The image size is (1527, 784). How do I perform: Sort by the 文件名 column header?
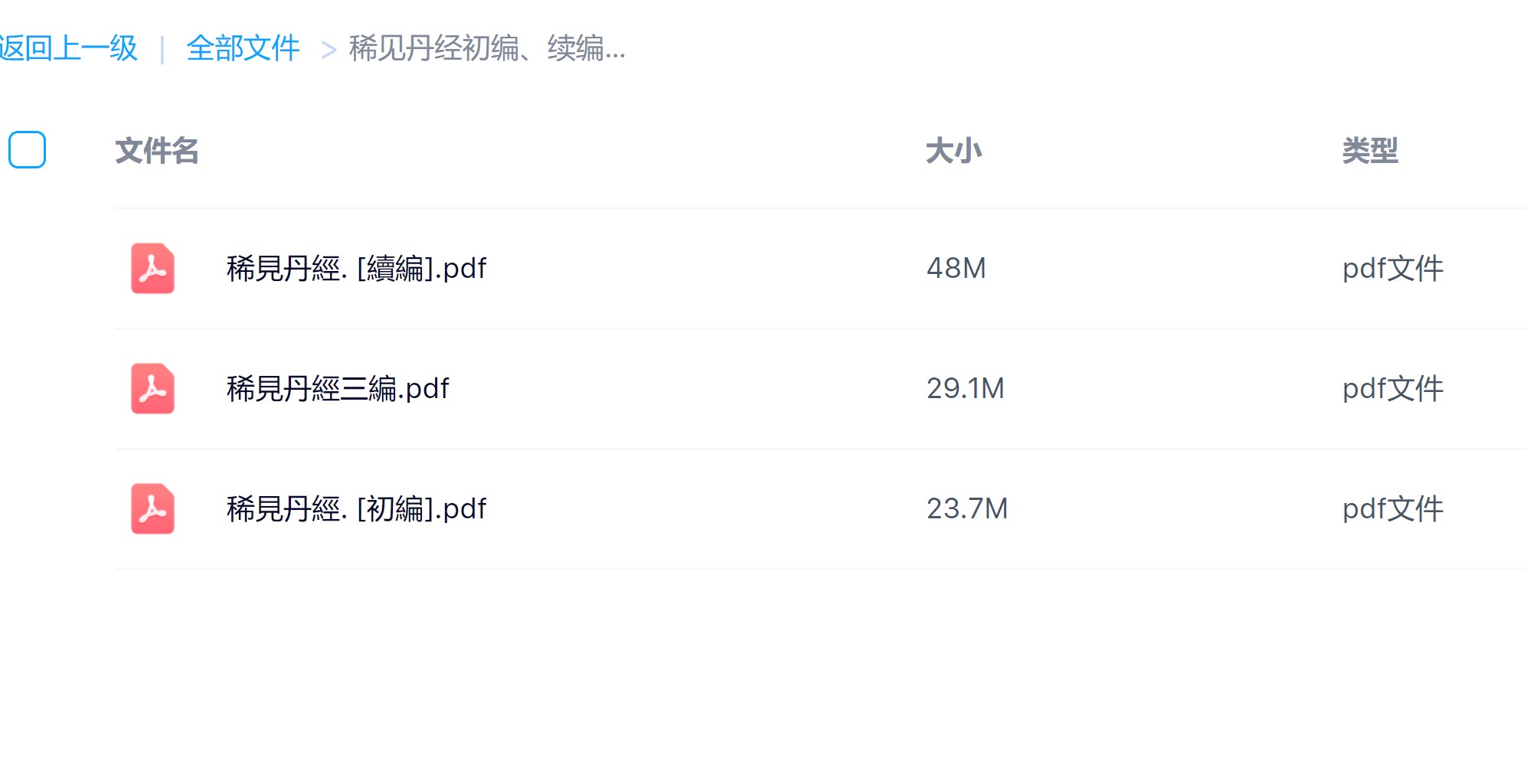157,151
